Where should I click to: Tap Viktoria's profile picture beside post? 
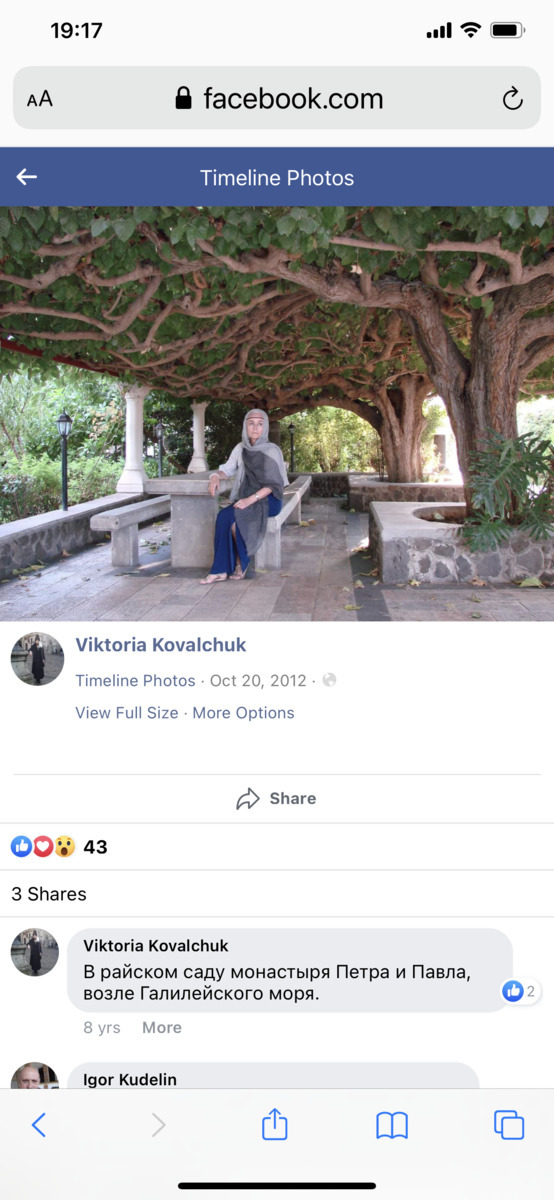(x=37, y=659)
